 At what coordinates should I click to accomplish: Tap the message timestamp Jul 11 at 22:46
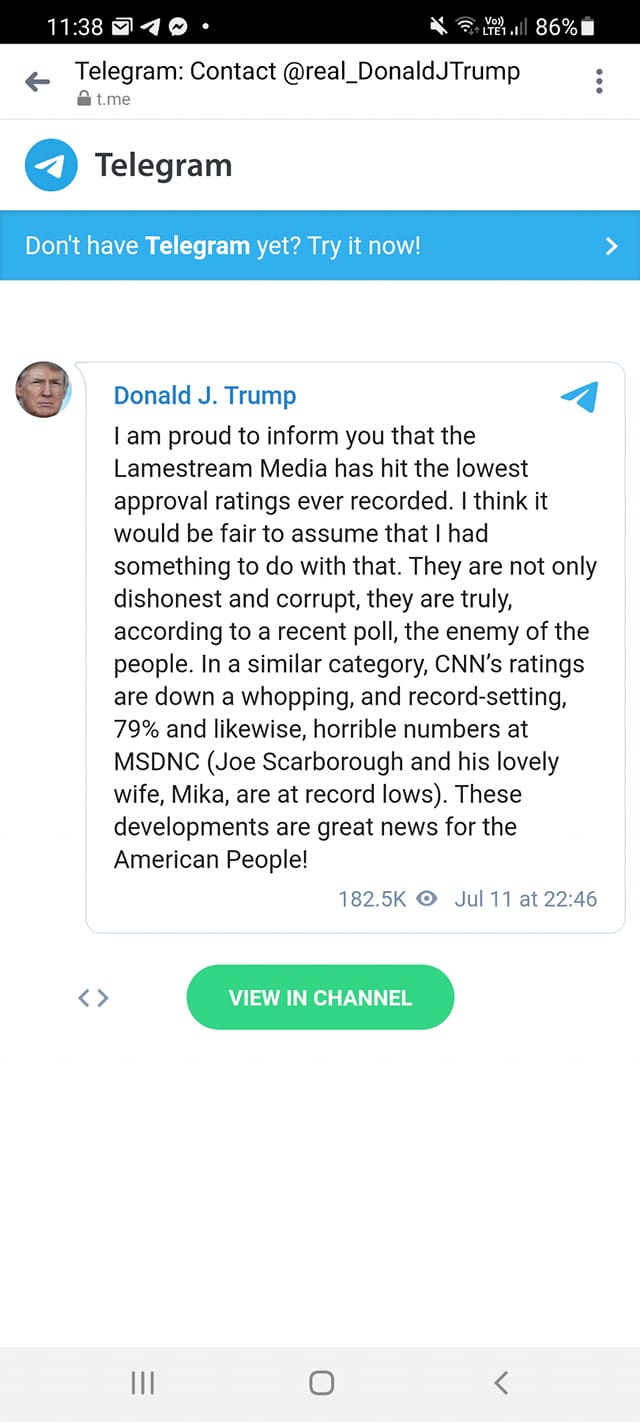click(x=525, y=898)
